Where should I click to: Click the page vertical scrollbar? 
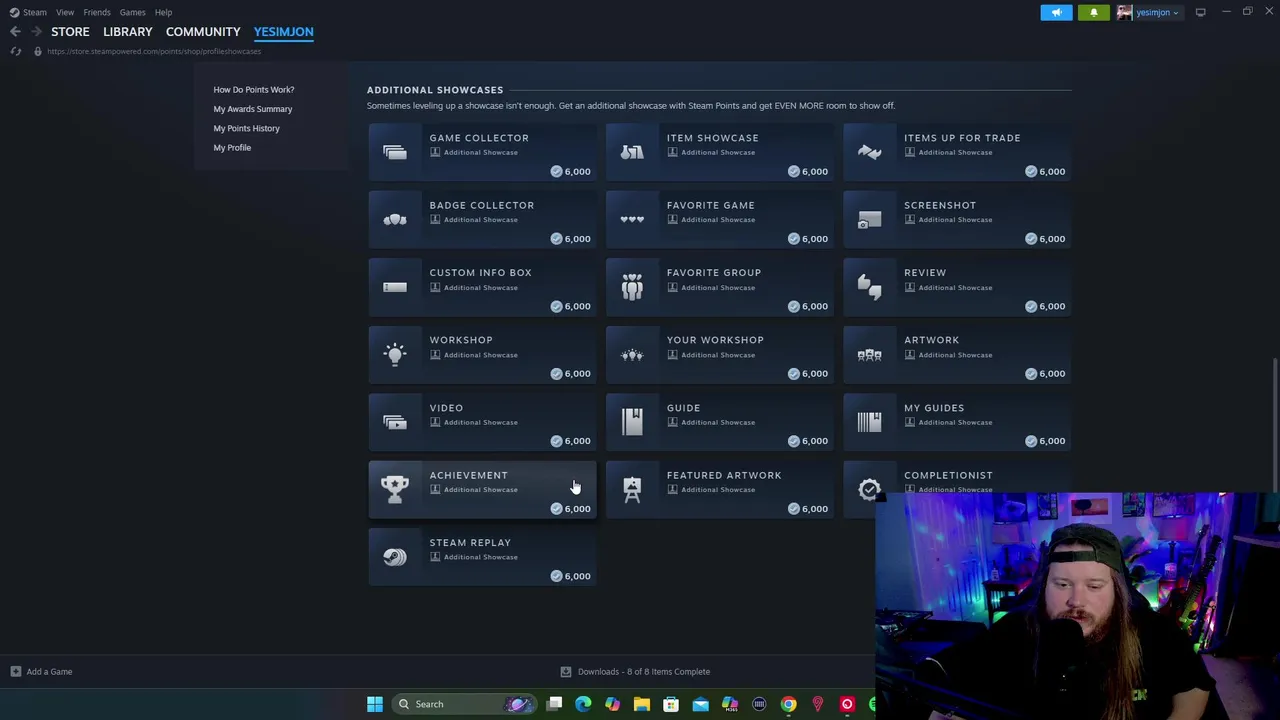click(x=1275, y=425)
